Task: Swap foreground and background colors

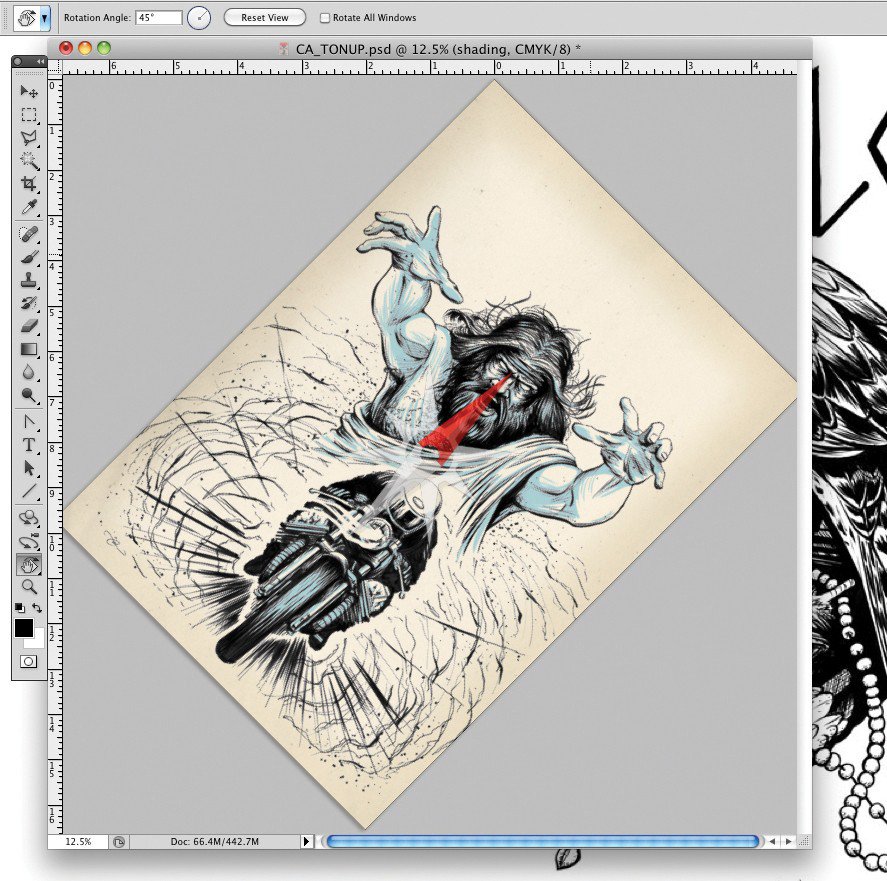Action: tap(37, 608)
